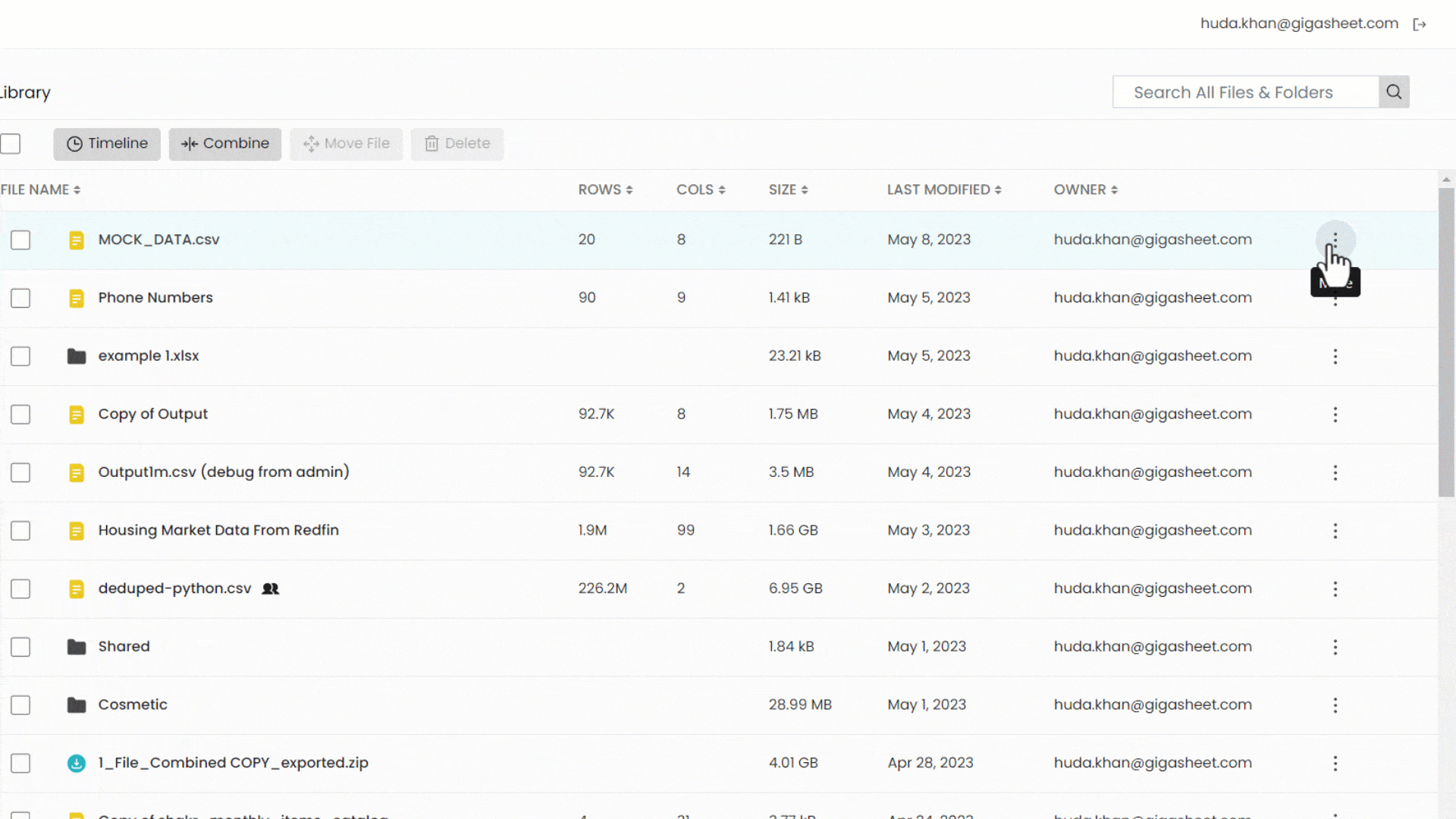1456x819 pixels.
Task: Click shared users icon on deduped-python.csv
Action: 271,588
